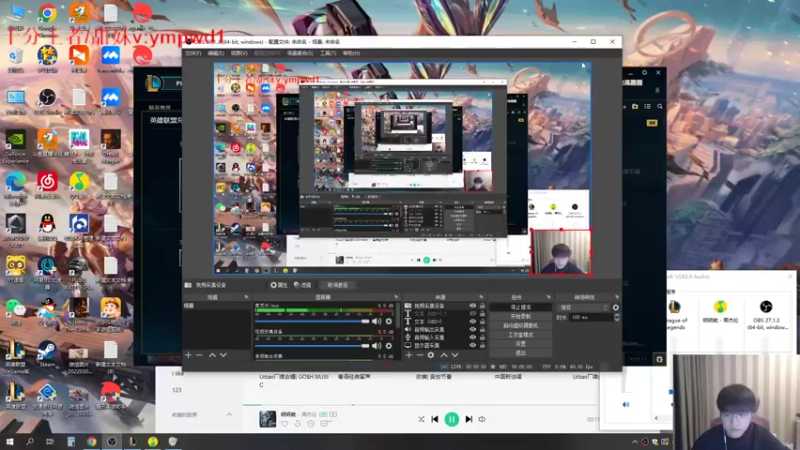Pop out the Scenes dock
The height and width of the screenshot is (450, 800).
click(x=246, y=297)
